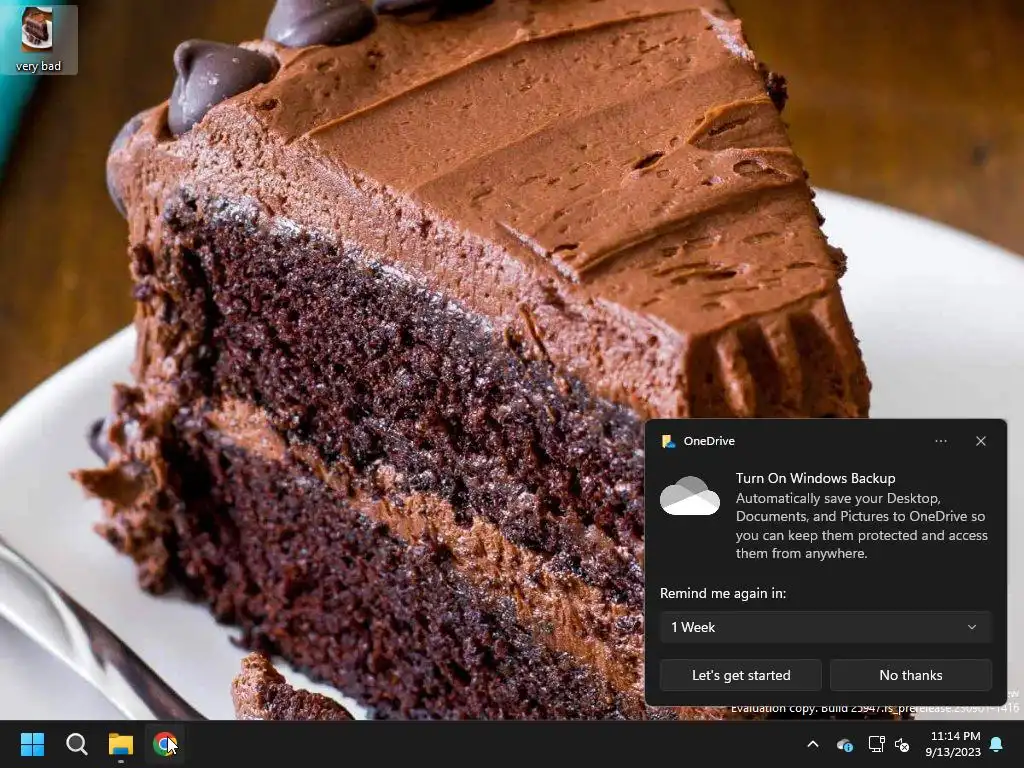Click OneDrive app name in notification header

[709, 441]
